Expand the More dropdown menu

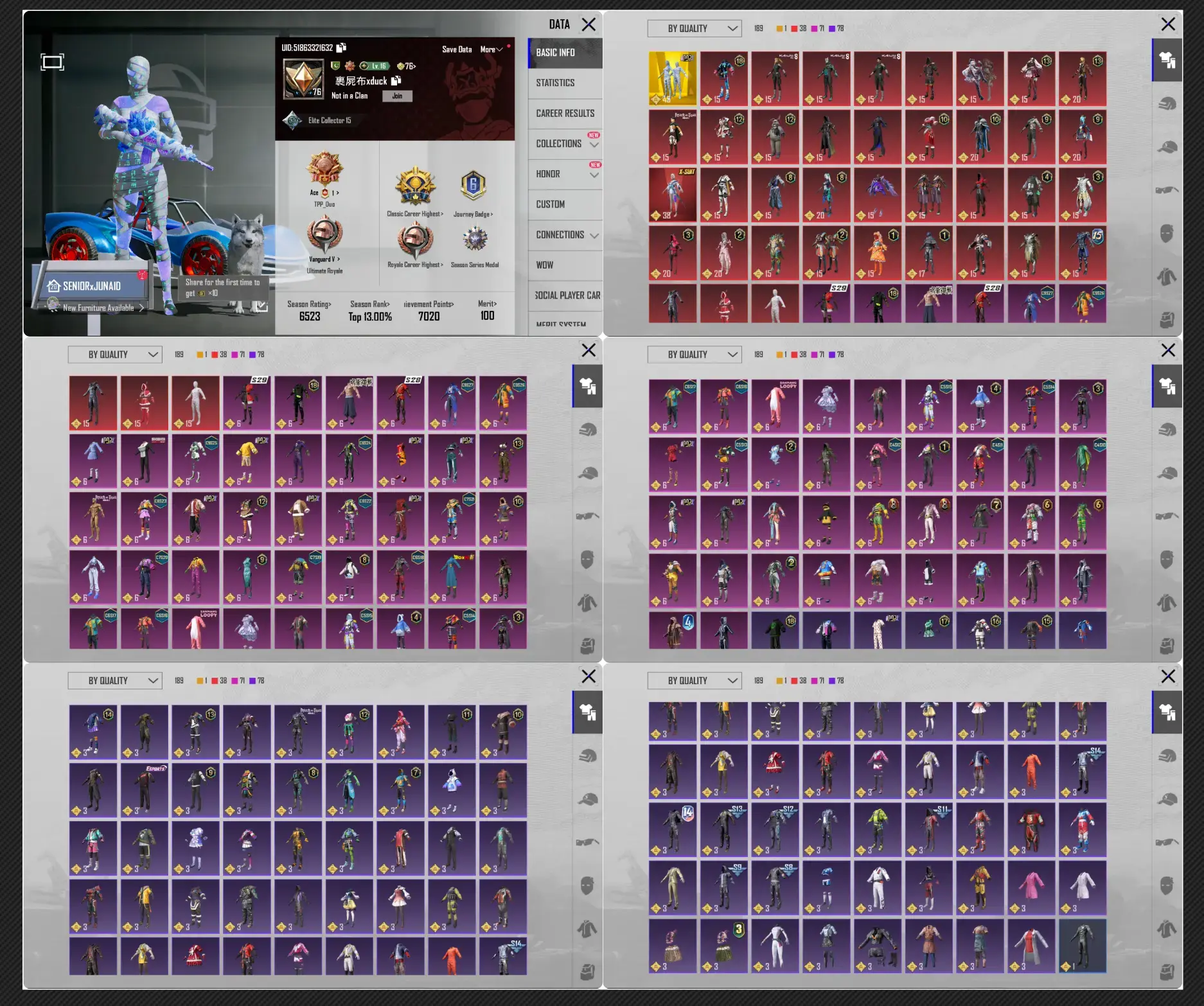(x=491, y=49)
